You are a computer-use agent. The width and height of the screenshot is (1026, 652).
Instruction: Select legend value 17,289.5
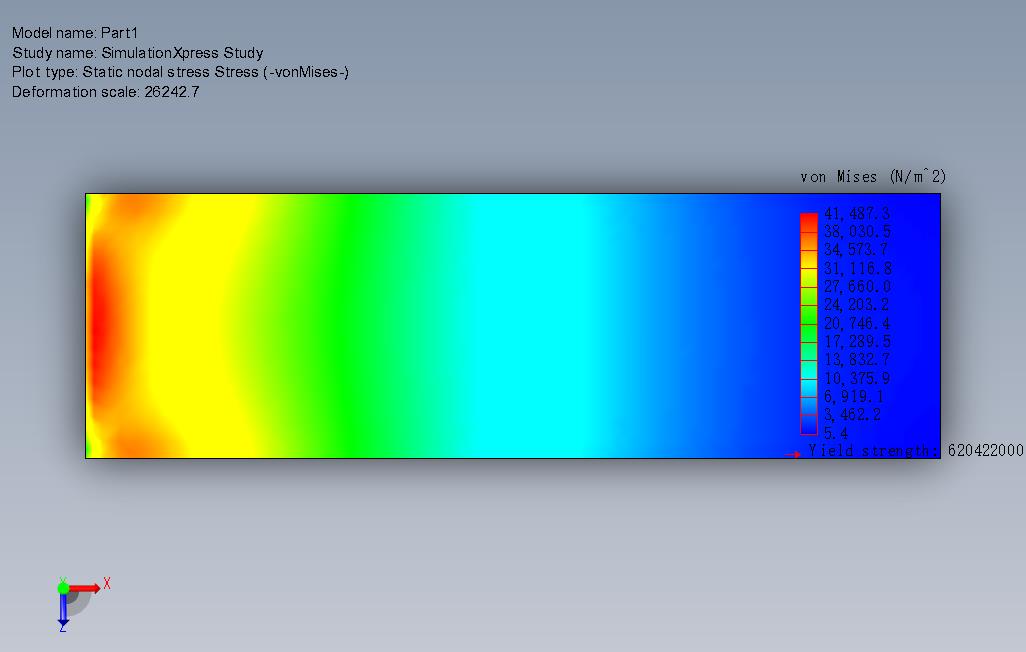click(x=857, y=342)
